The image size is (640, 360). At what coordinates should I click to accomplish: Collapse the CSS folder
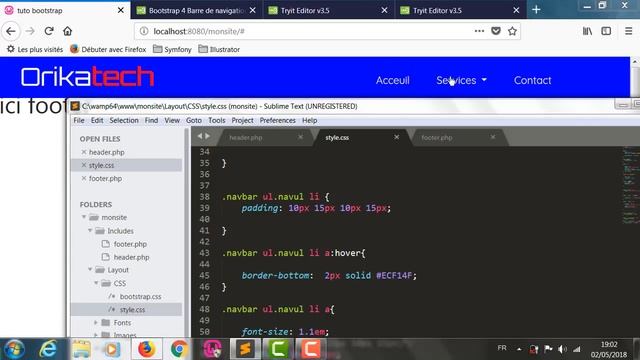pyautogui.click(x=96, y=283)
